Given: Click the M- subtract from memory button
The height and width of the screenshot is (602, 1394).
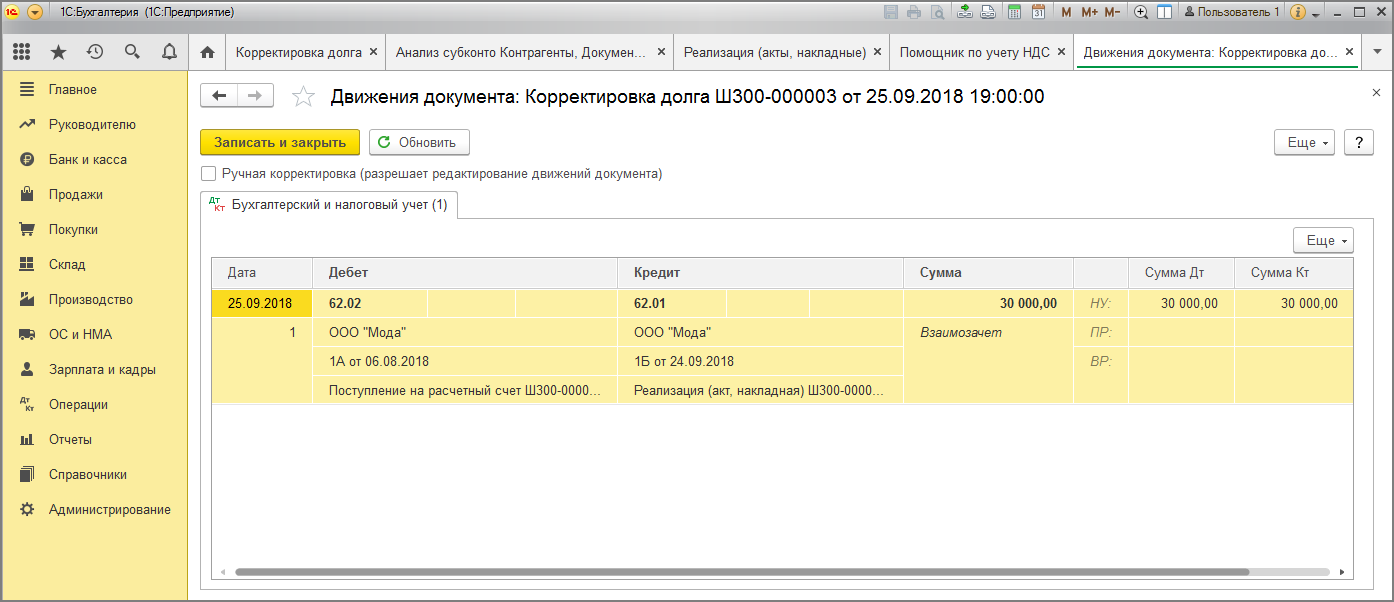Looking at the screenshot, I should [x=1112, y=12].
